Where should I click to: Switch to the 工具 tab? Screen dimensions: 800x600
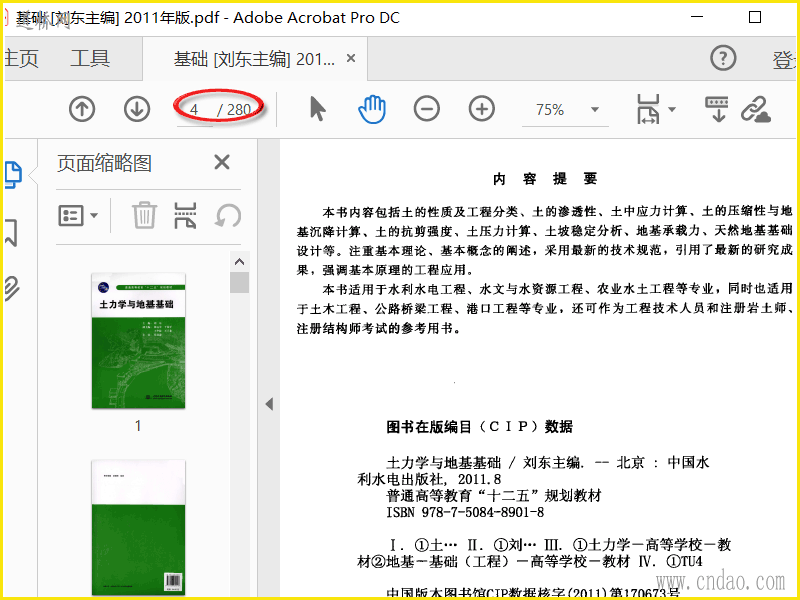90,58
